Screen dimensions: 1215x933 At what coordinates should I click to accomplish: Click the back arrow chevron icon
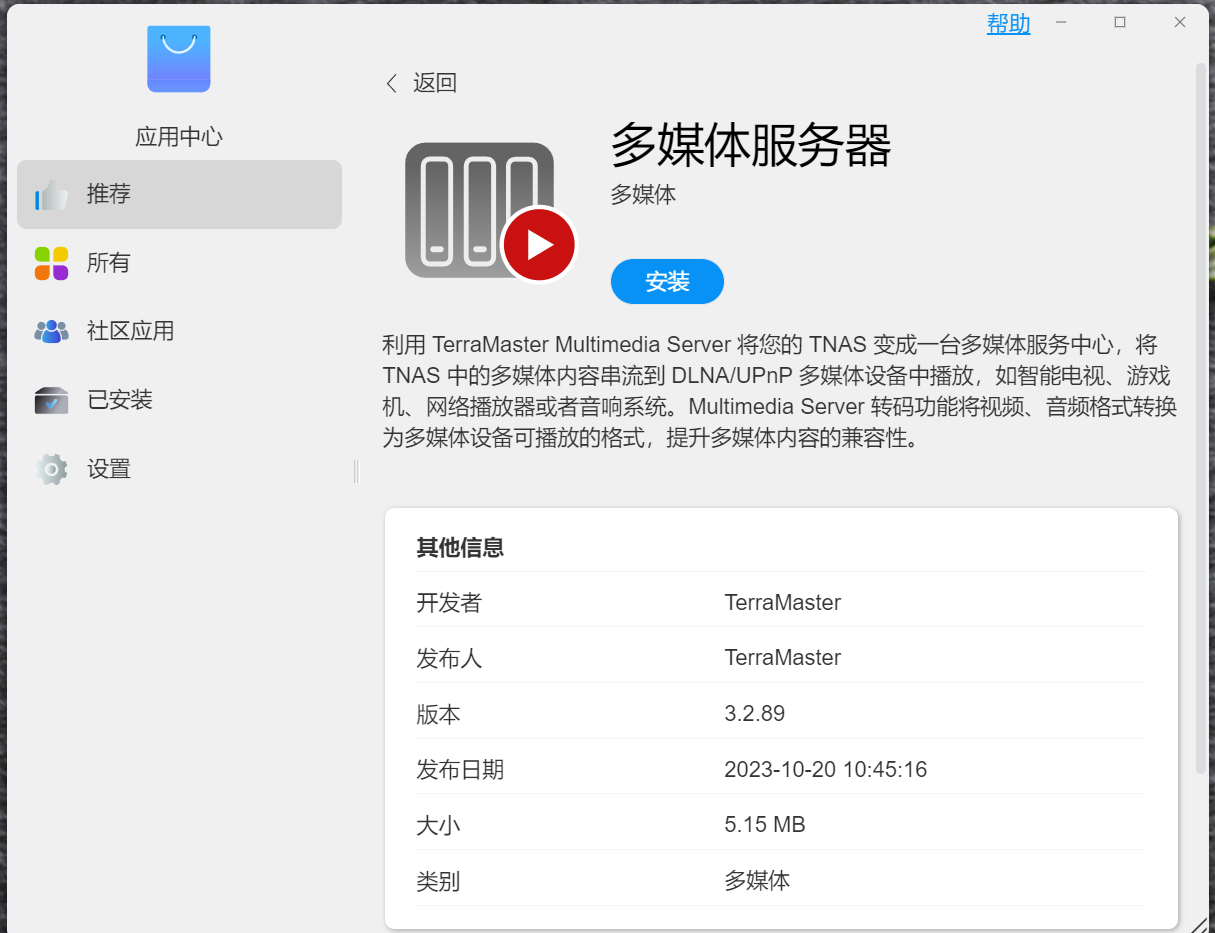tap(391, 83)
